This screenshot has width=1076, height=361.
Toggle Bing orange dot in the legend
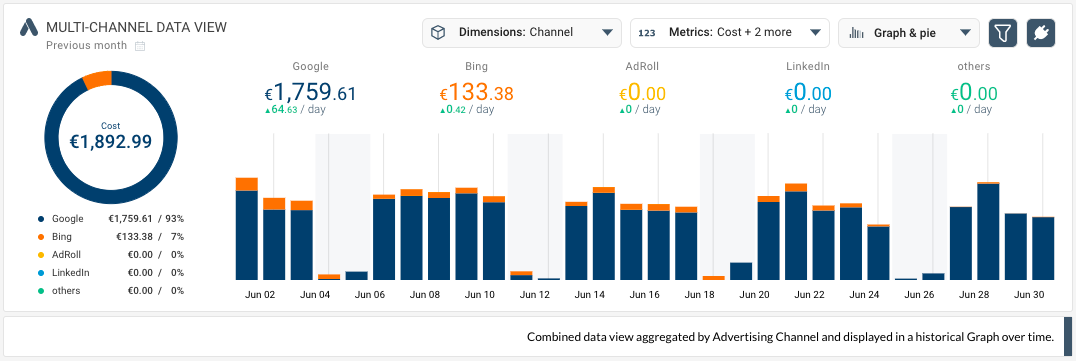(40, 237)
